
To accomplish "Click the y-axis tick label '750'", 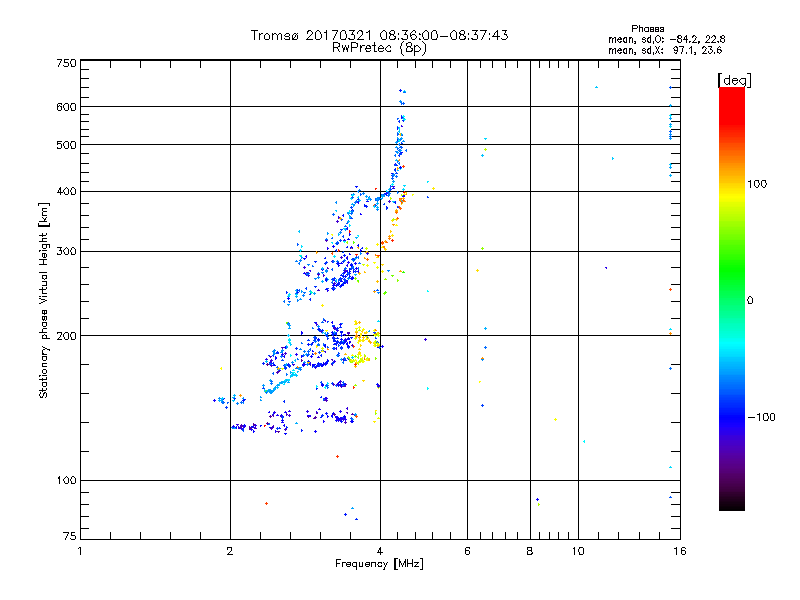I will point(66,63).
